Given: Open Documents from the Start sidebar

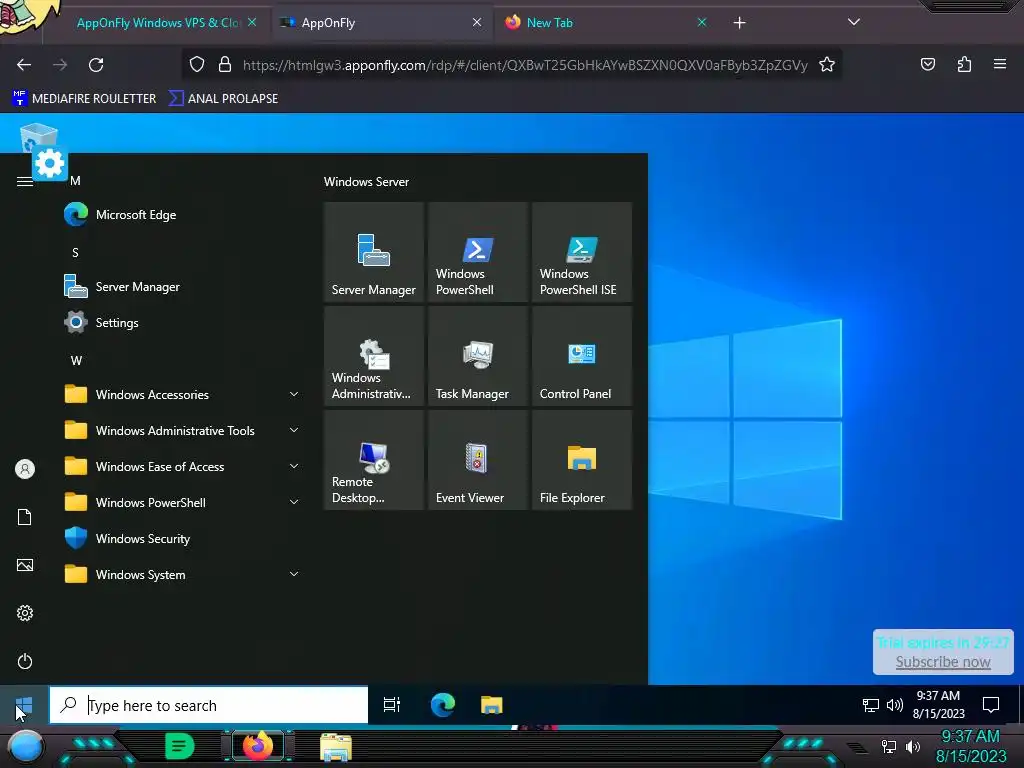Looking at the screenshot, I should point(25,517).
